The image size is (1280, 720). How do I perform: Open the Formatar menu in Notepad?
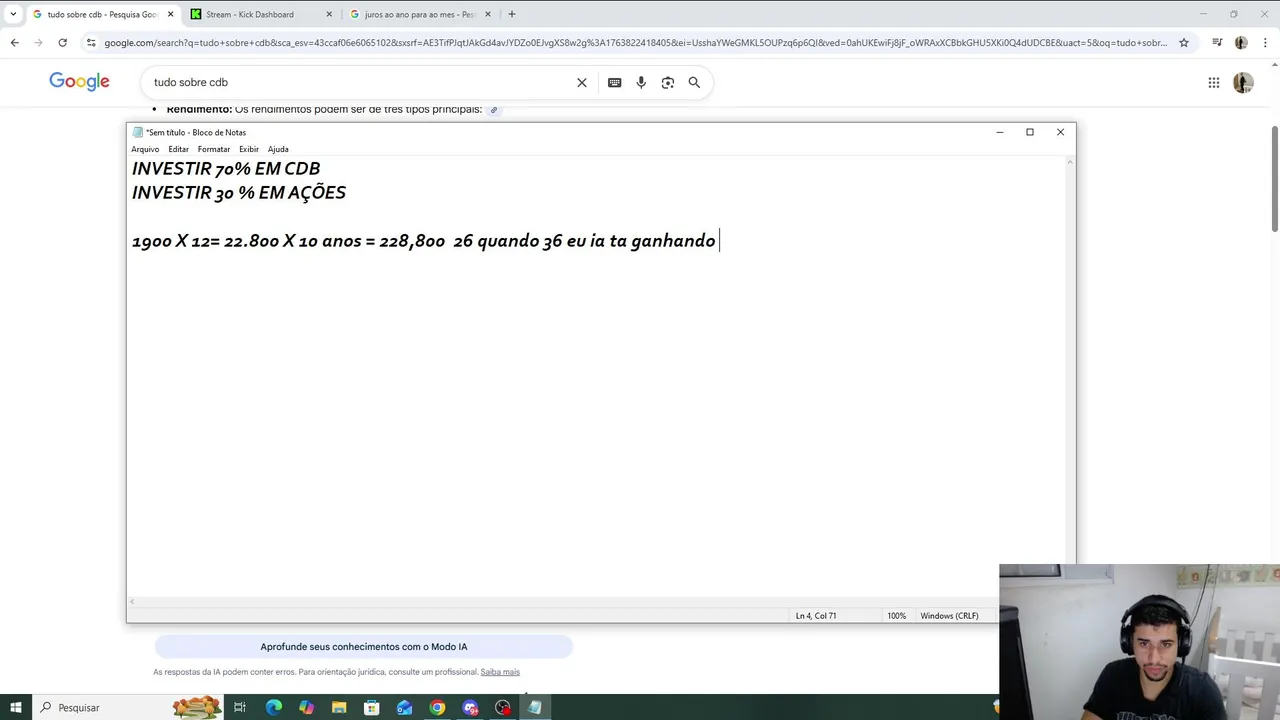[x=214, y=149]
